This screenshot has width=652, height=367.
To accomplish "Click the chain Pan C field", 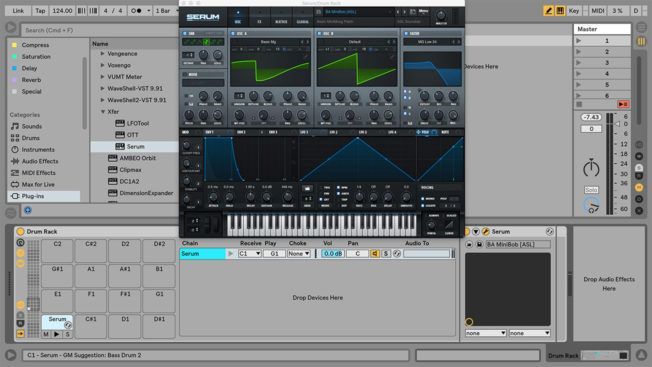I will pyautogui.click(x=357, y=254).
